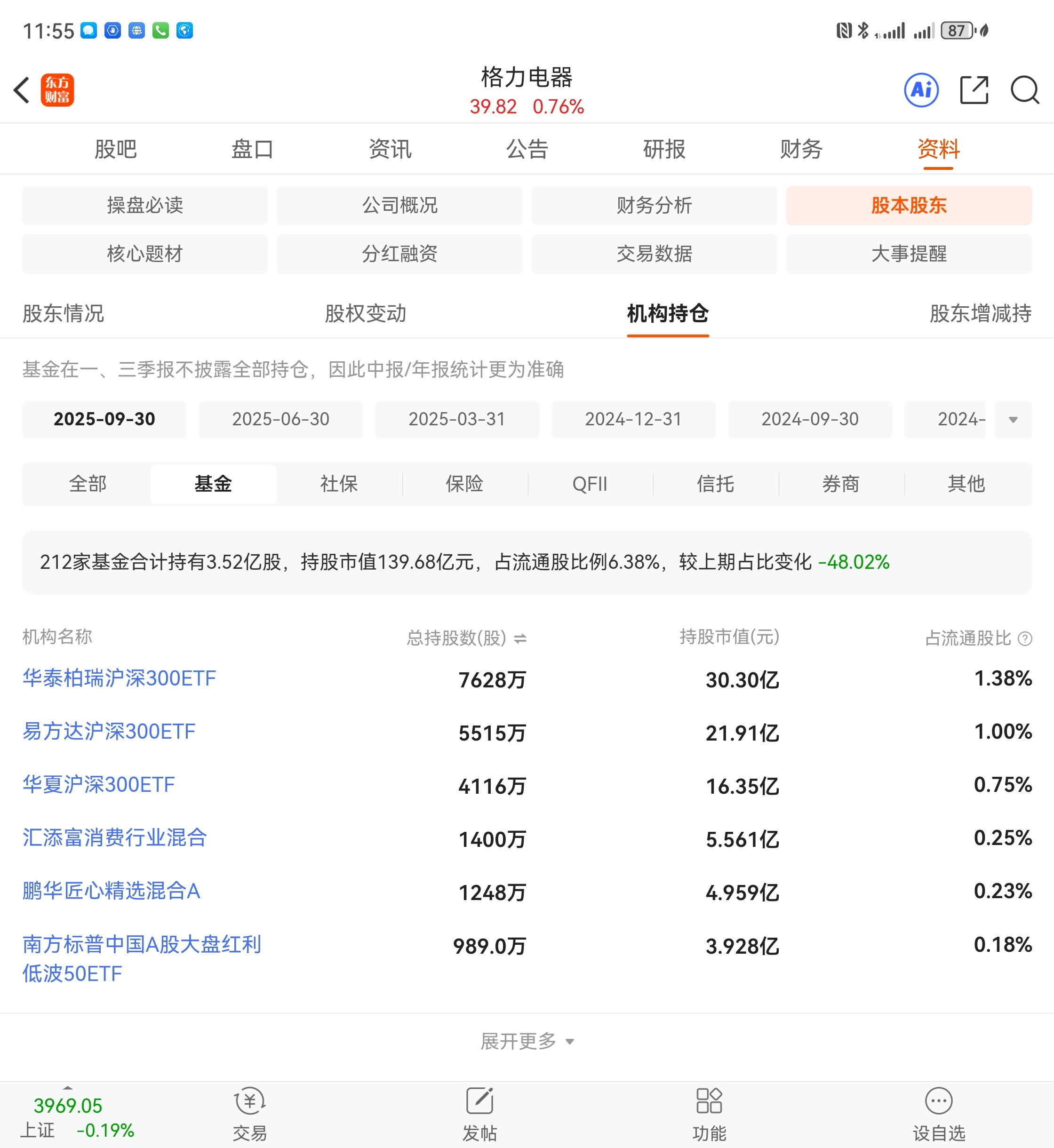The height and width of the screenshot is (1148, 1054).
Task: Open the AI assistant icon
Action: pos(921,90)
